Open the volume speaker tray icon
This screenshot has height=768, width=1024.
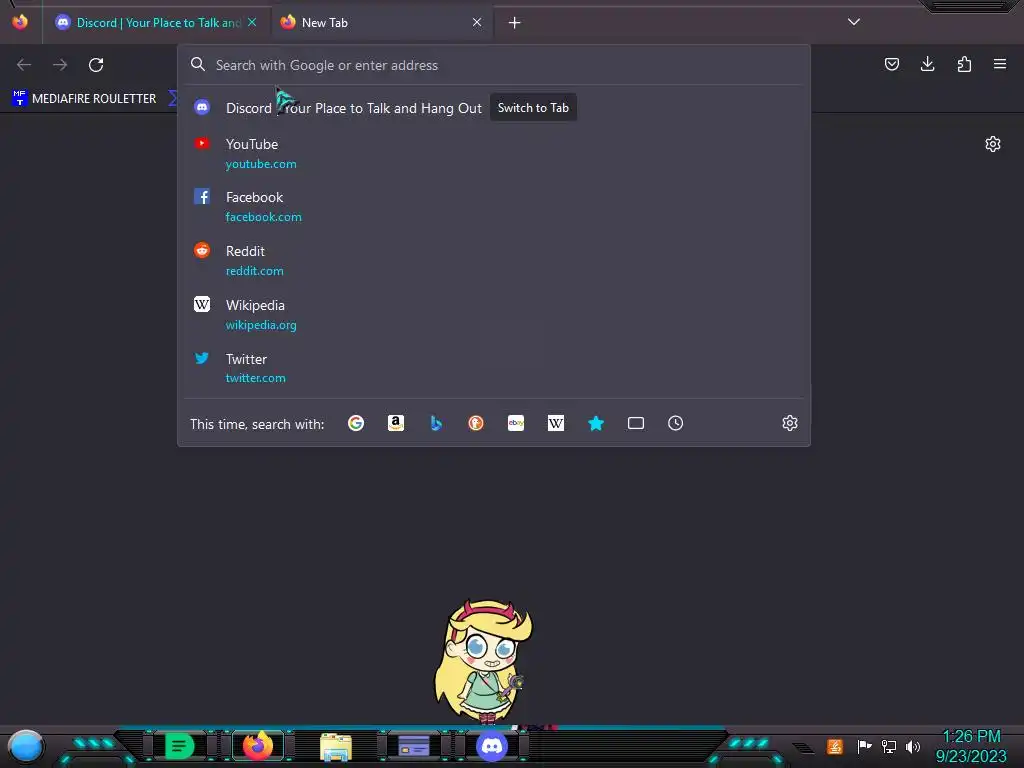coord(912,746)
